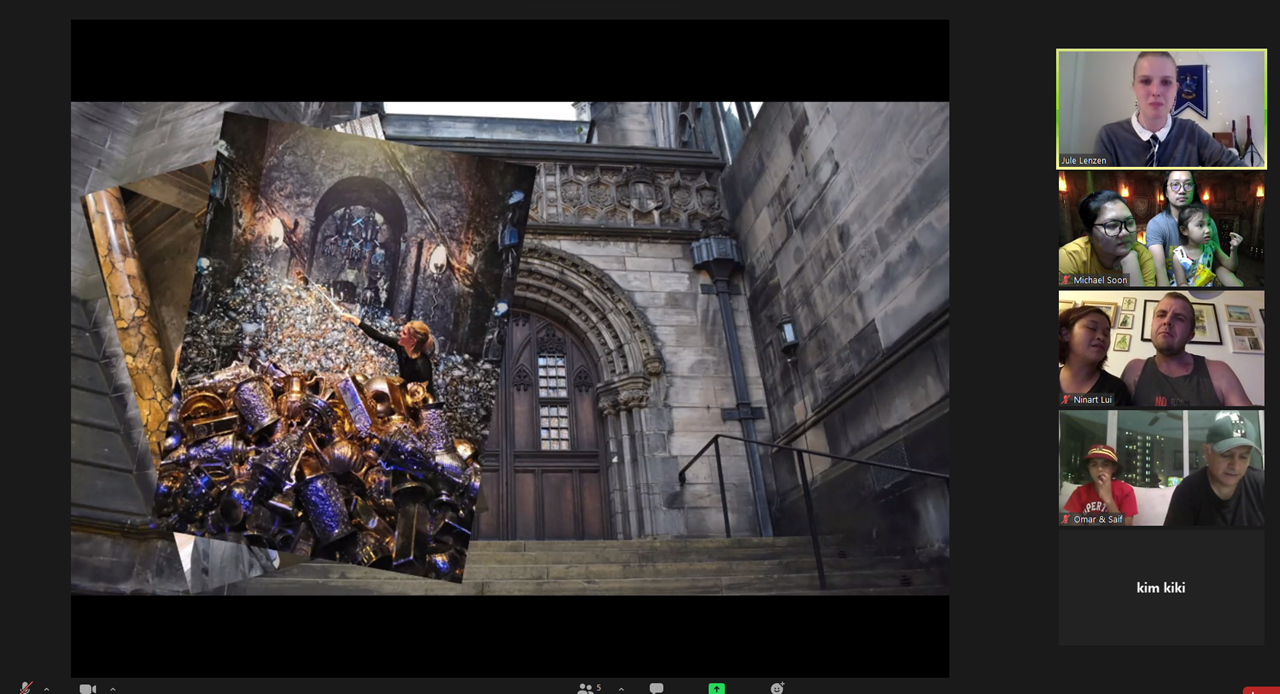The image size is (1280, 694).
Task: Click the 'Jule Lenzen' name label
Action: (1085, 160)
